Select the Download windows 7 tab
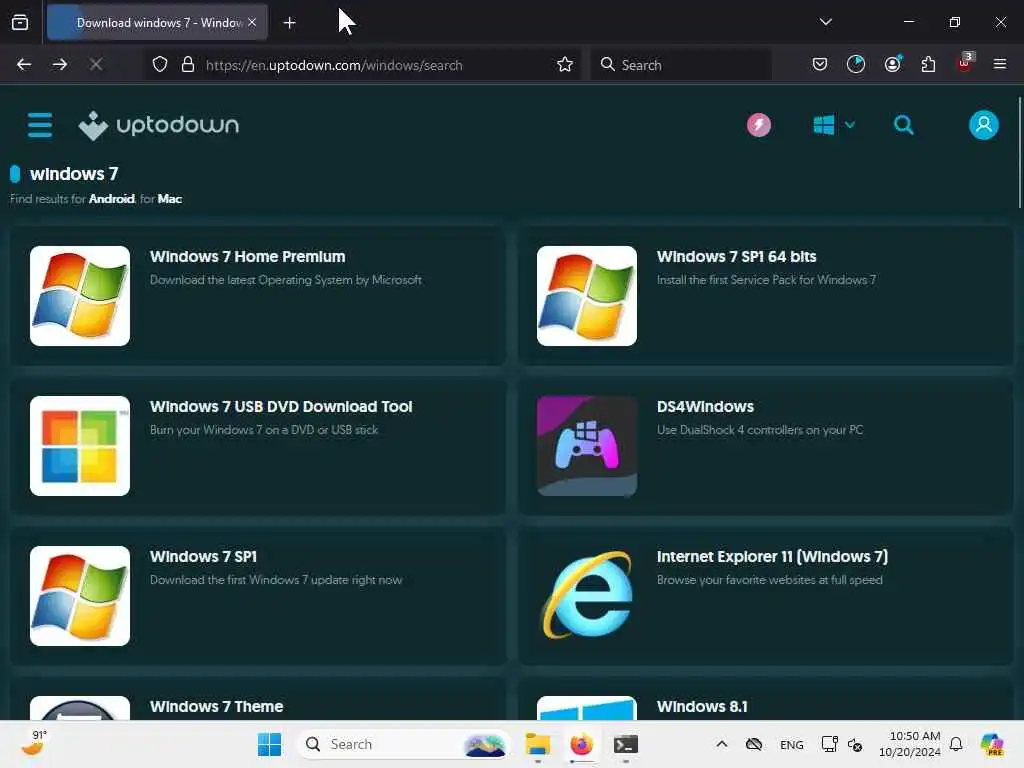This screenshot has width=1024, height=768. tap(157, 23)
